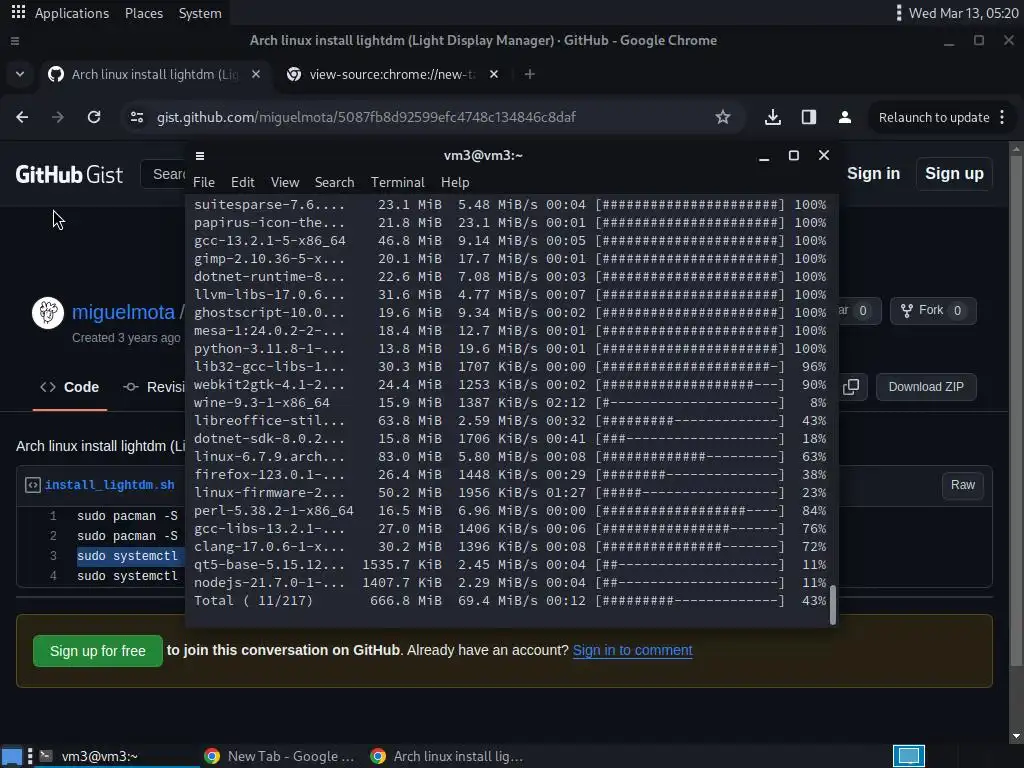Click the Total (11/217) progress row
Image resolution: width=1024 pixels, height=768 pixels.
[x=509, y=601]
